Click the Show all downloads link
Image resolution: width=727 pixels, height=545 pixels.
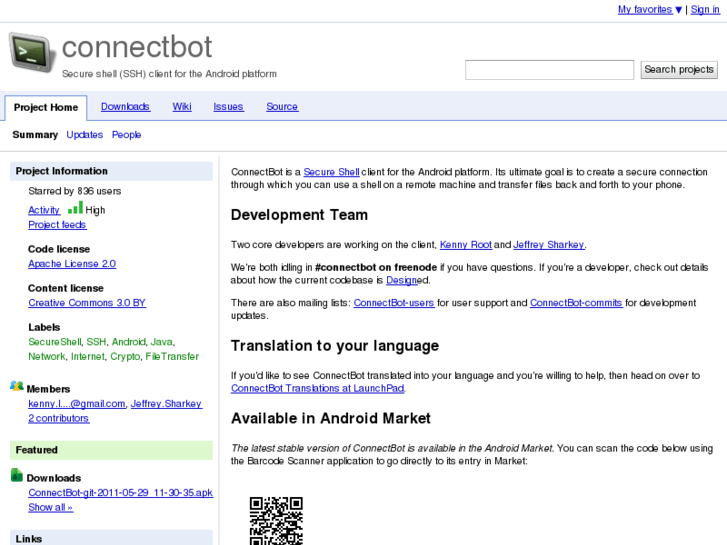pyautogui.click(x=50, y=507)
